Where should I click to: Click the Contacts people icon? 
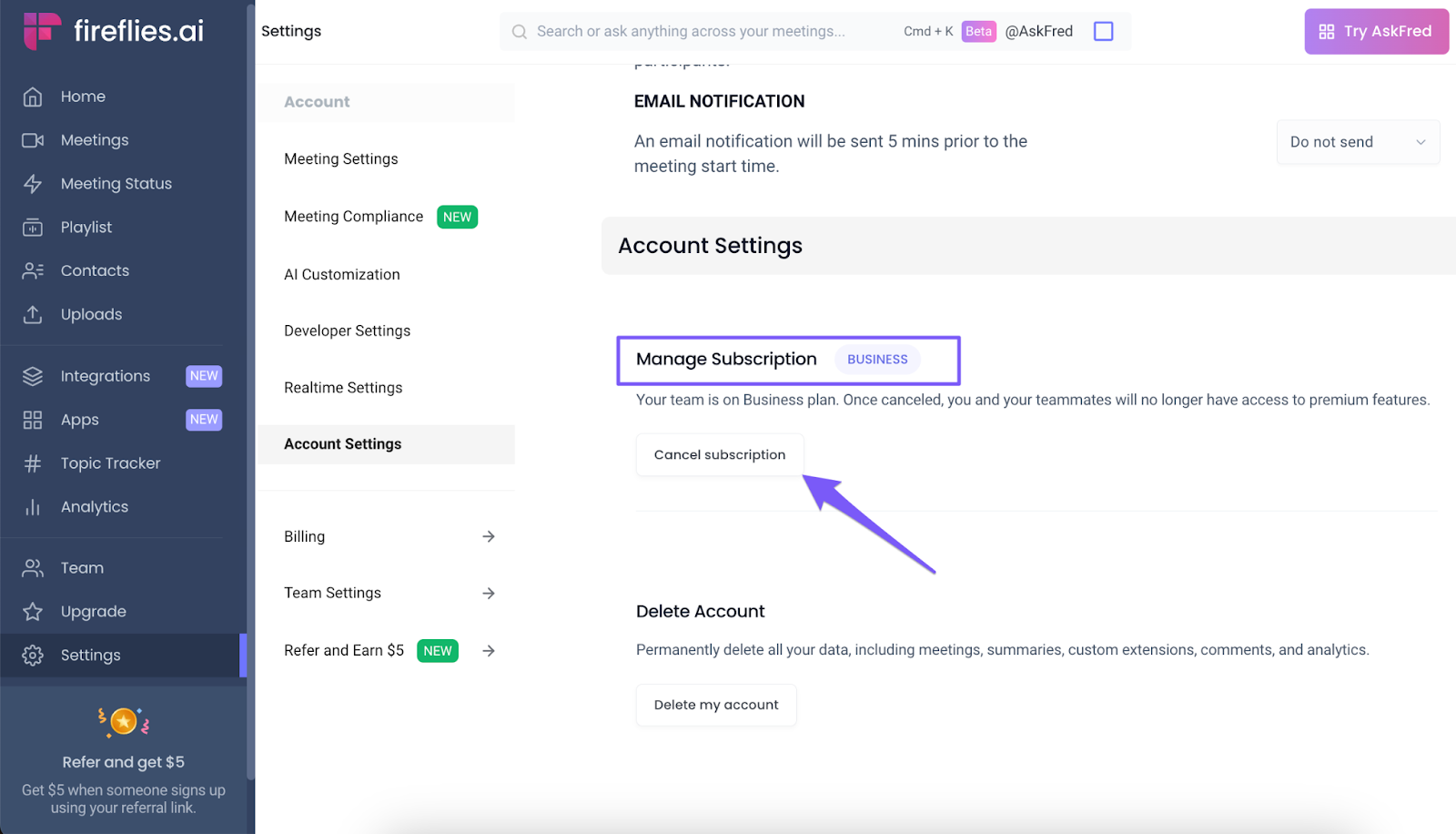pos(33,271)
